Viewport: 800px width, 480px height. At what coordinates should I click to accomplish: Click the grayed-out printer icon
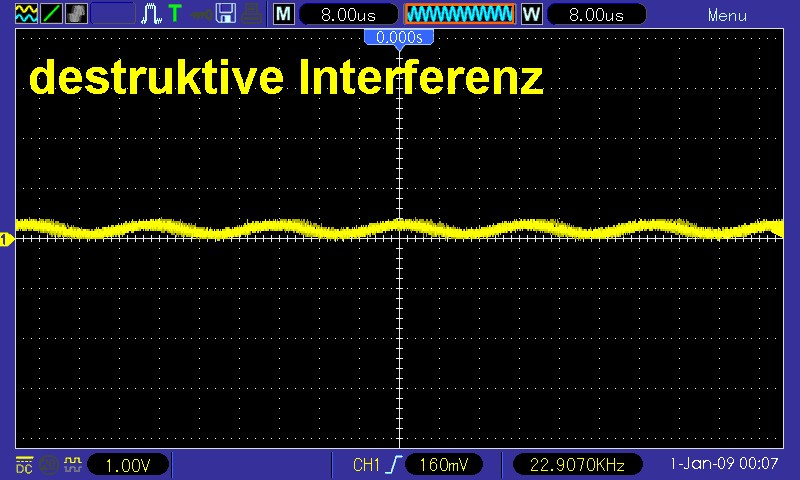tap(252, 14)
